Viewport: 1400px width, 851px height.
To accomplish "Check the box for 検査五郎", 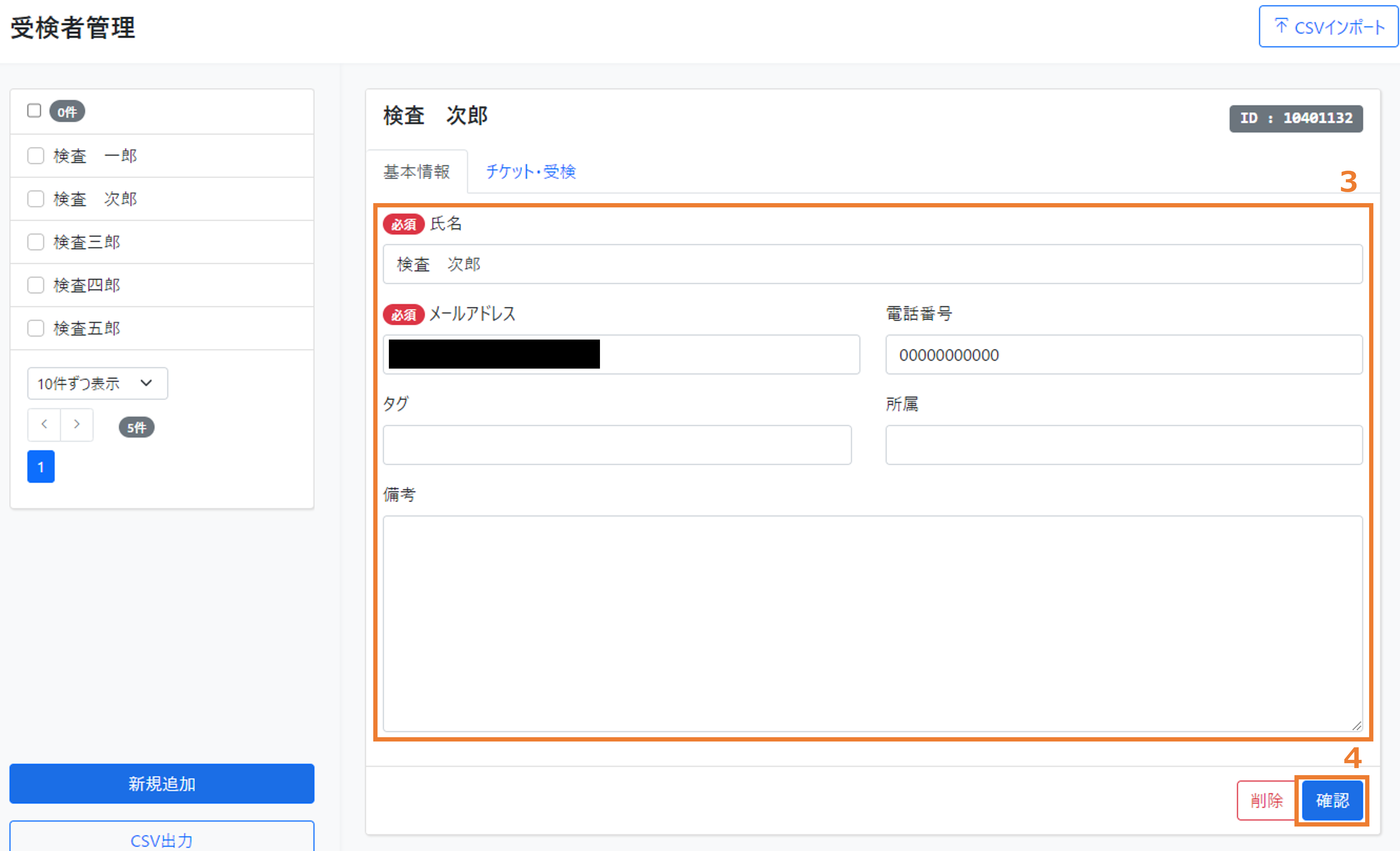I will [36, 328].
